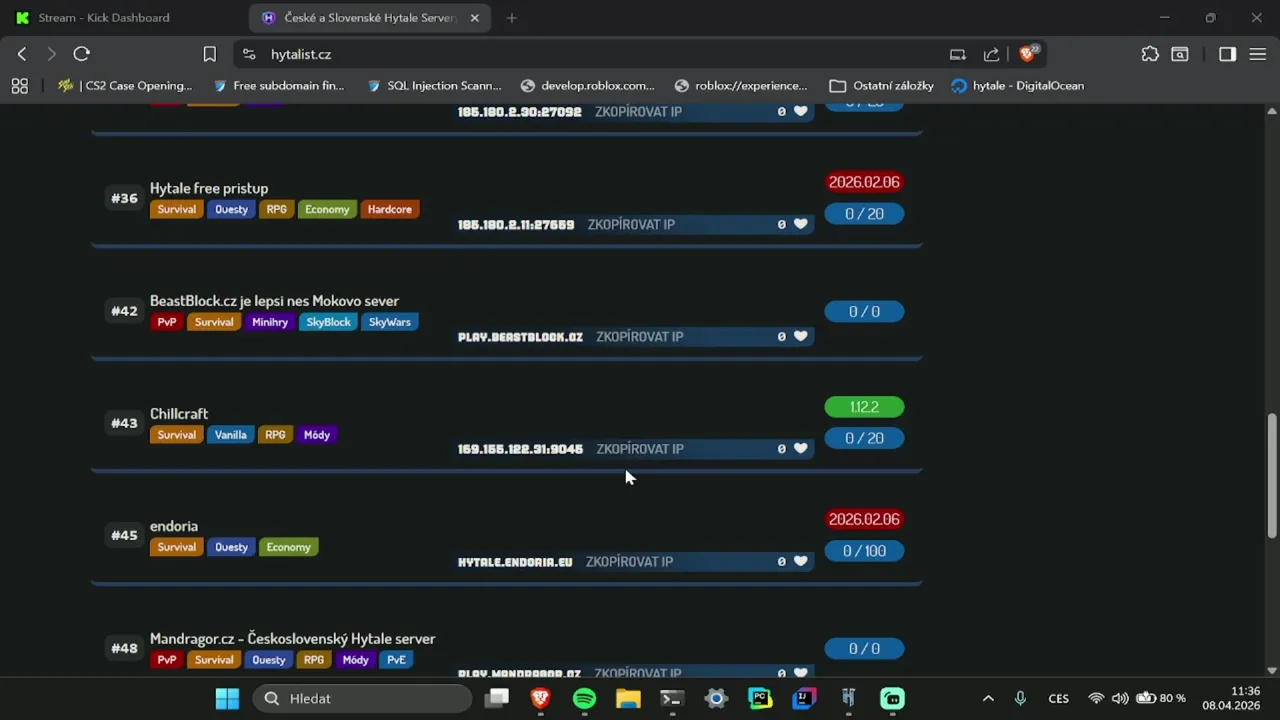Click the green 1.12.2 version badge
The height and width of the screenshot is (720, 1280).
tap(864, 407)
